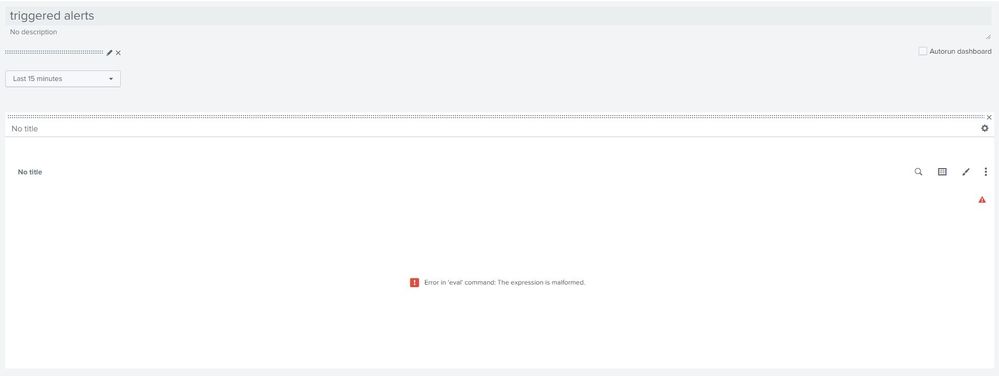Open the three-dot more actions menu
The image size is (999, 376).
coord(986,171)
